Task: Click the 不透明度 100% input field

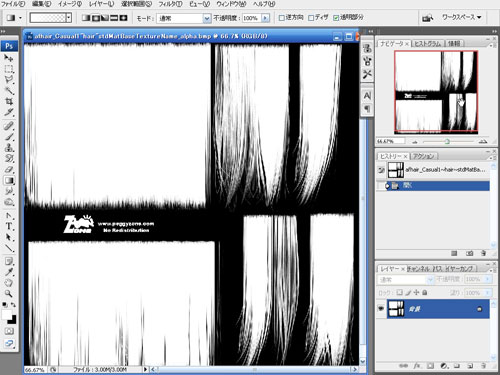Action: [x=252, y=18]
